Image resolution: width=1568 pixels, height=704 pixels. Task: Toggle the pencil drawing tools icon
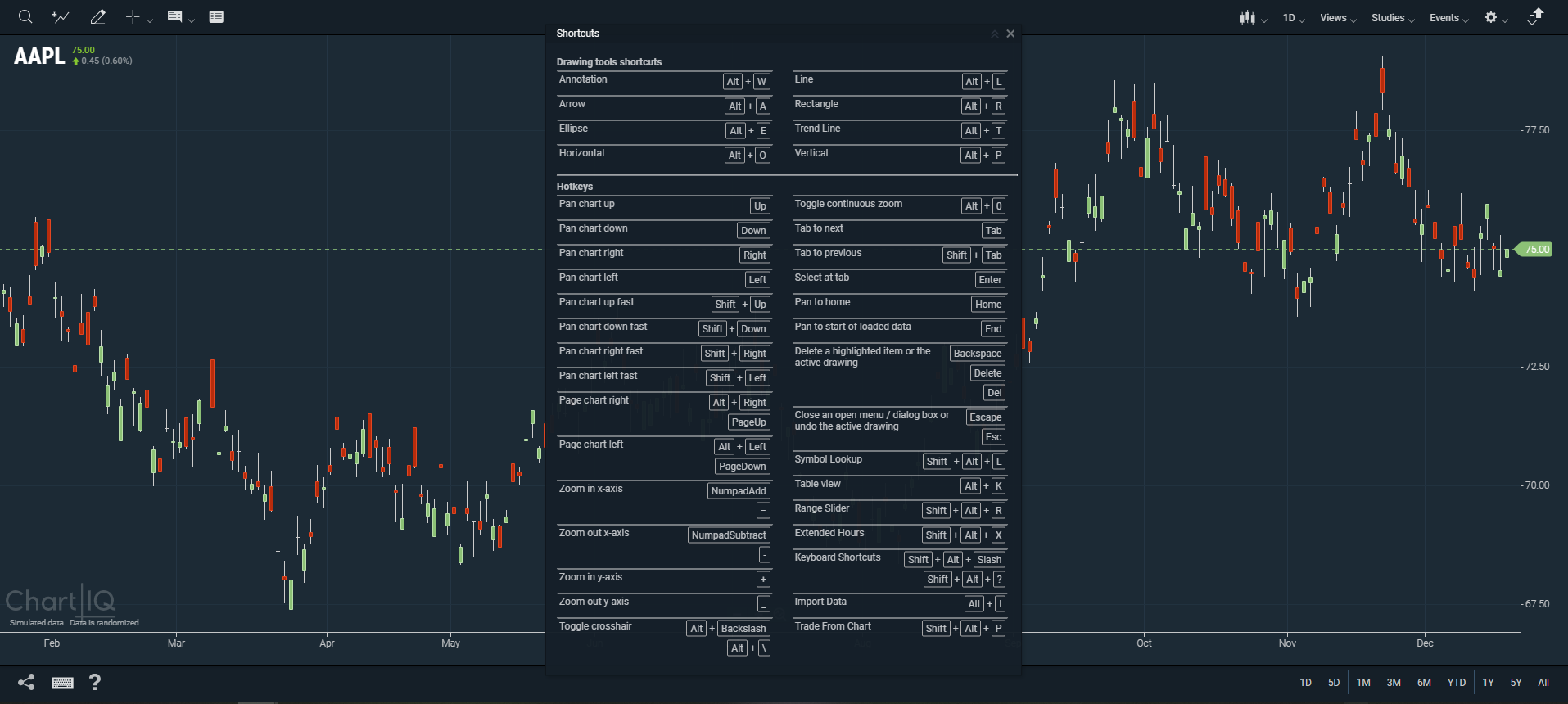(98, 17)
